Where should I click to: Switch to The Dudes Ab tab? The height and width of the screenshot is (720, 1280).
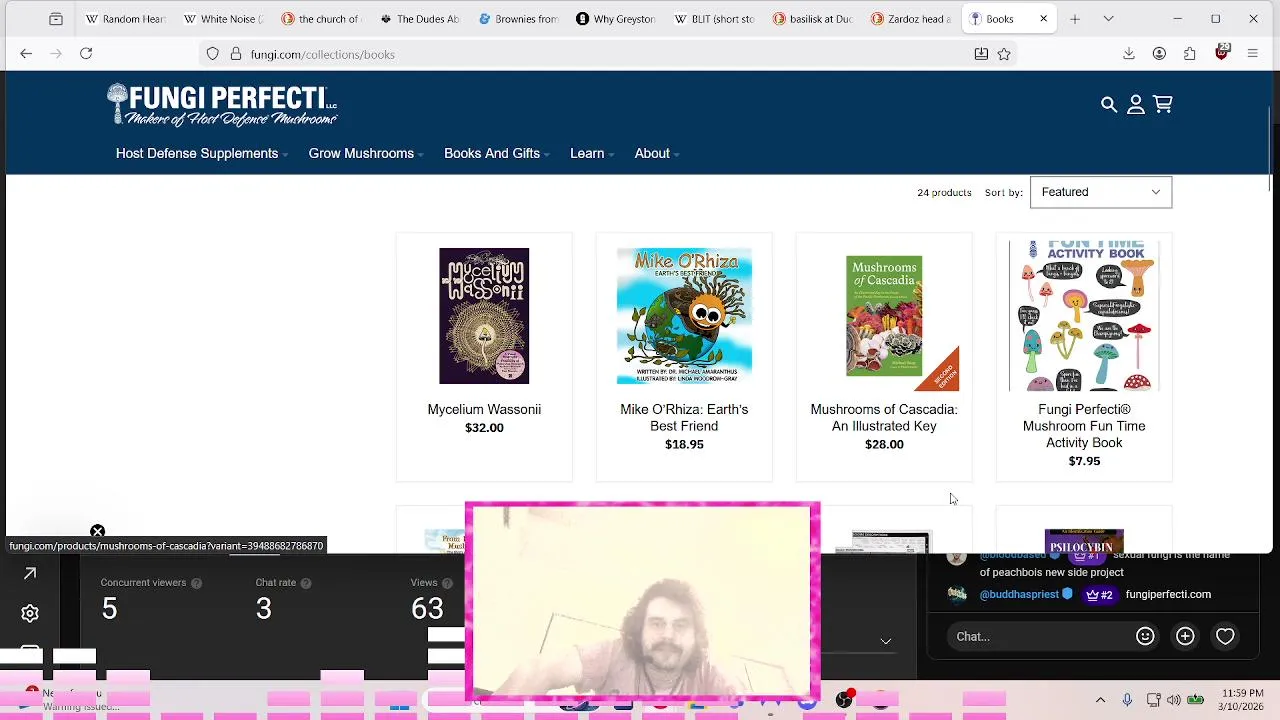pos(418,19)
